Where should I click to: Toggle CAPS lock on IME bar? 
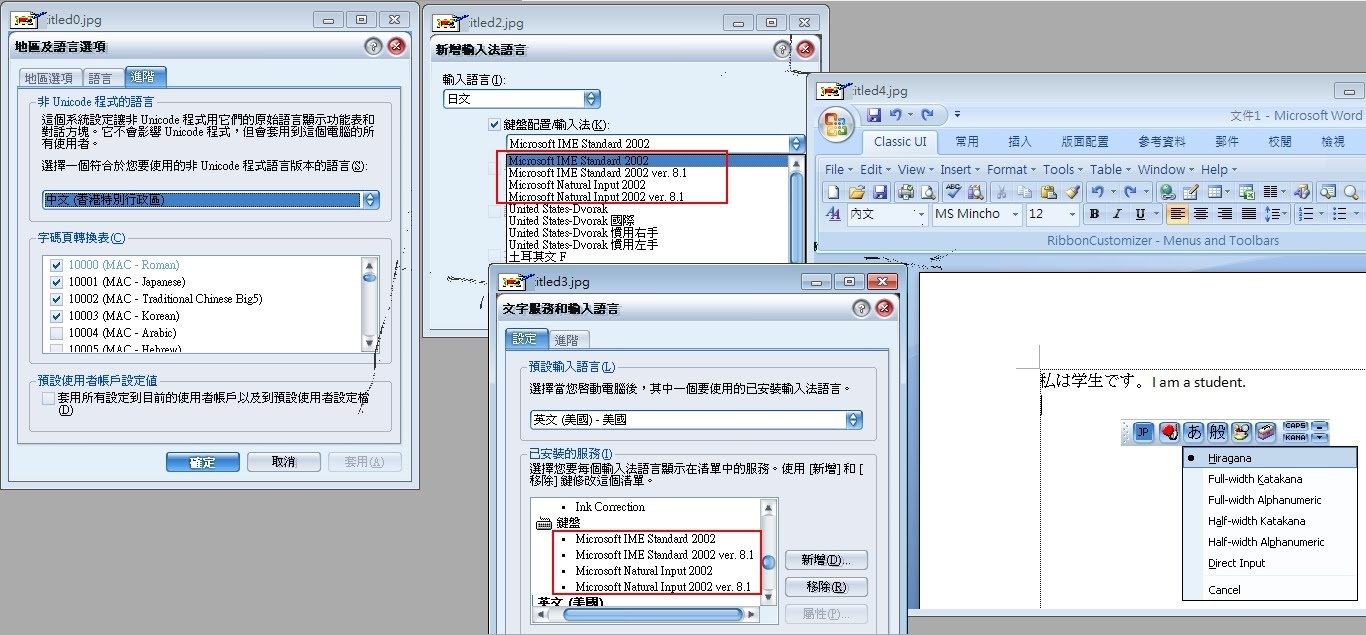point(1295,426)
